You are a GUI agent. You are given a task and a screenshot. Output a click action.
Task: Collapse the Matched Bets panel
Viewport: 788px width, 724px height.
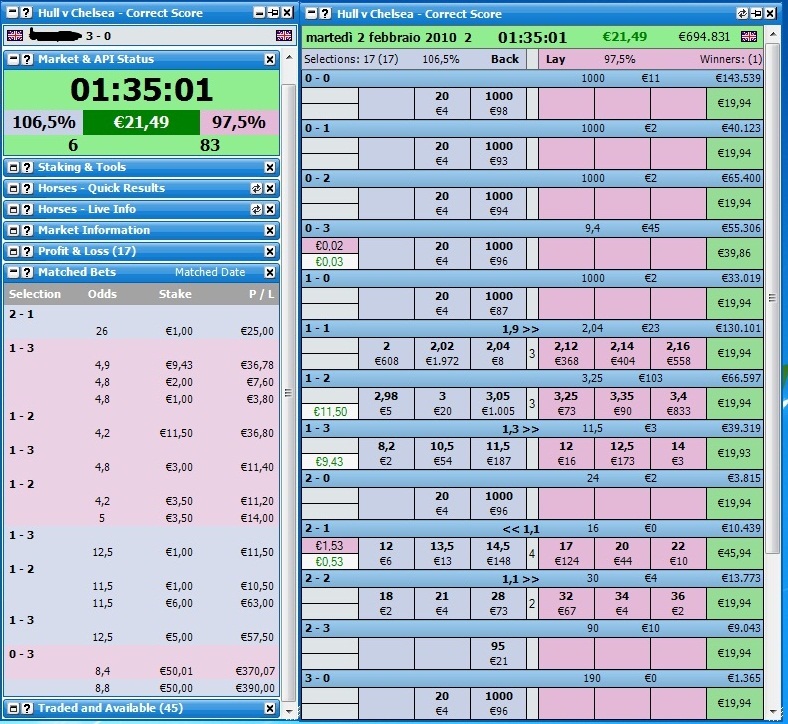click(14, 272)
